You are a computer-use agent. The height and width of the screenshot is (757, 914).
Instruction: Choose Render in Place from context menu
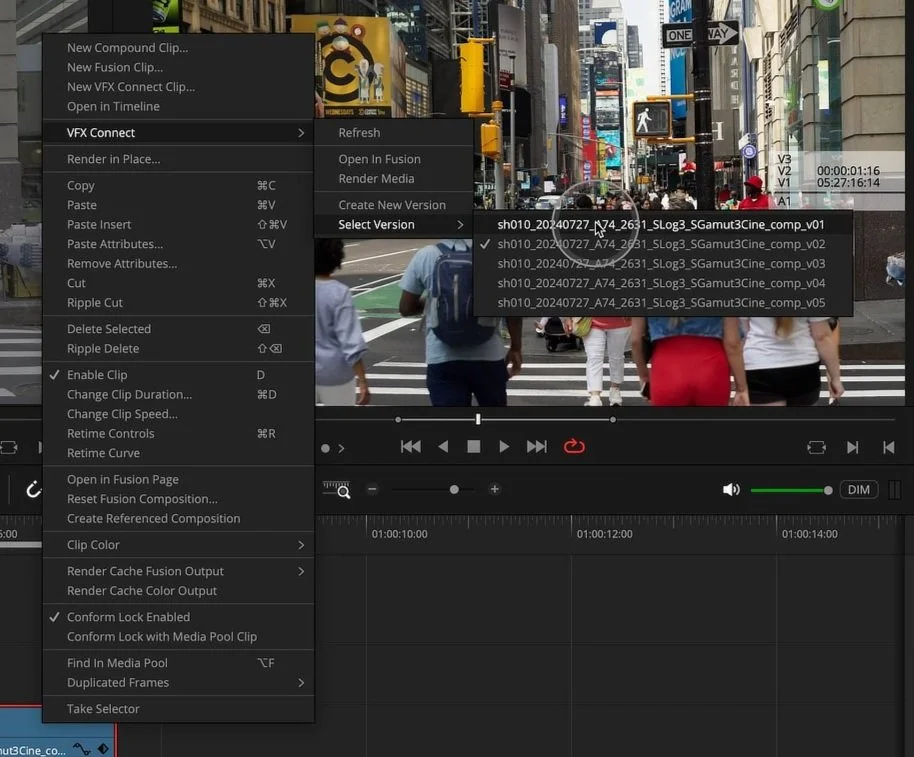113,159
